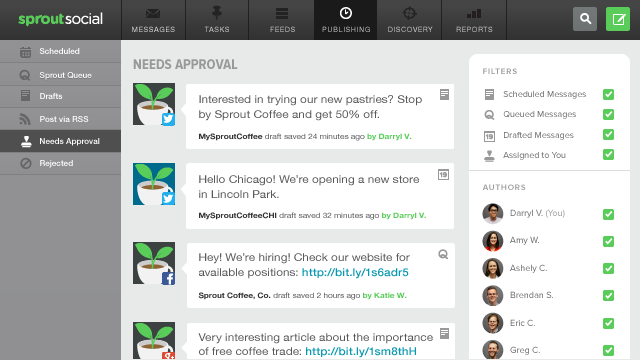Click the Rejected sidebar item
640x360 pixels.
60,163
